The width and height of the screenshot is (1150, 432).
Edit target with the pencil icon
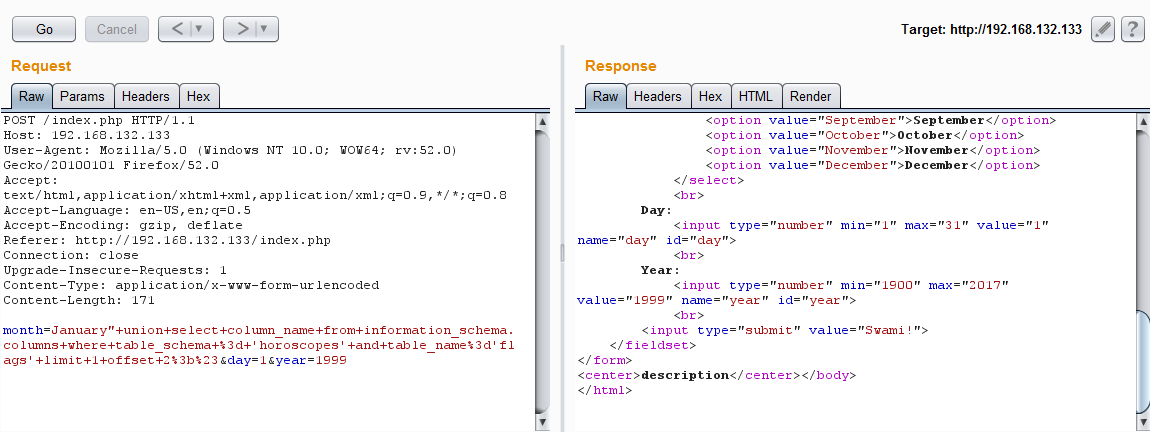(x=1103, y=29)
